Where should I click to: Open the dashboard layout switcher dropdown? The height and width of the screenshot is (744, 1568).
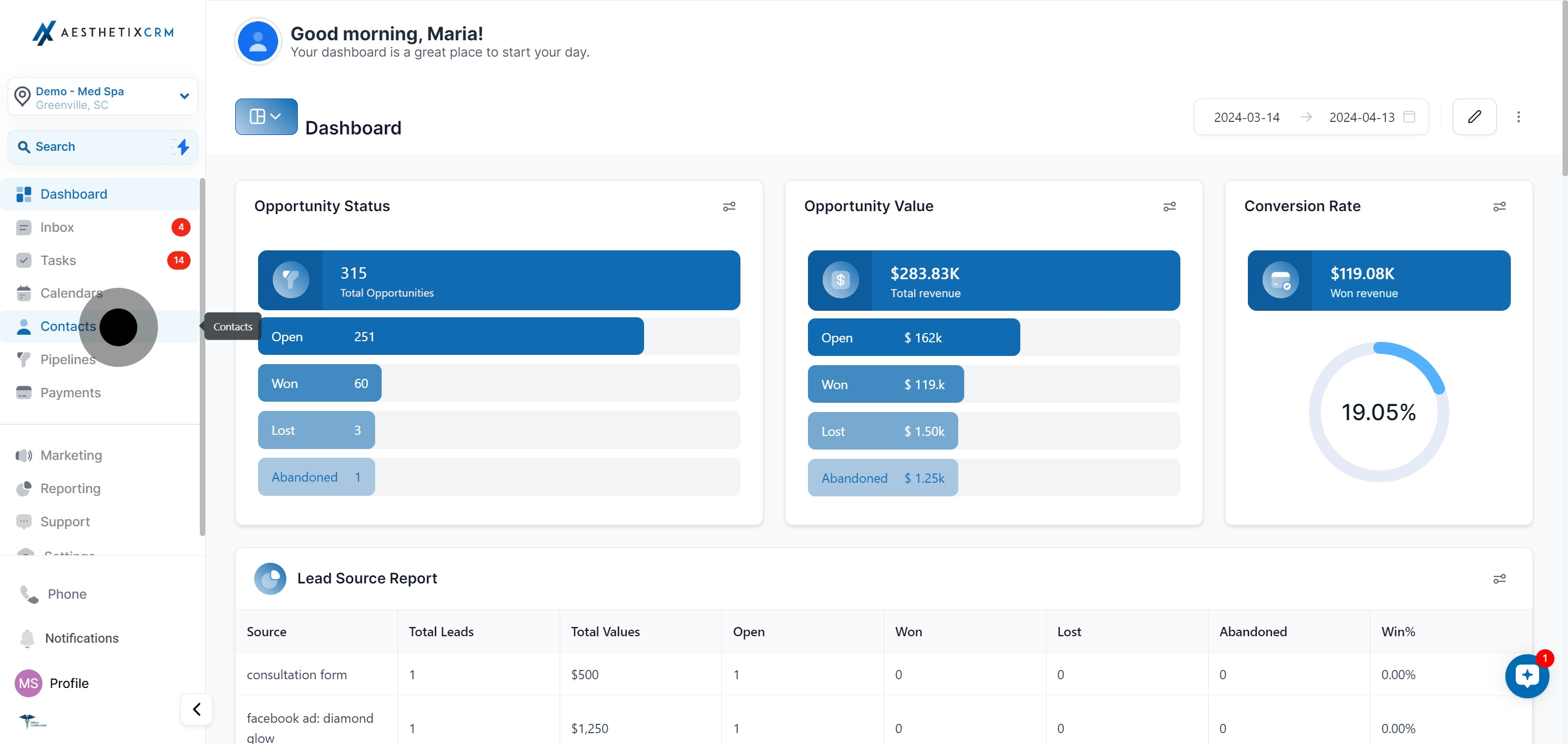coord(266,116)
